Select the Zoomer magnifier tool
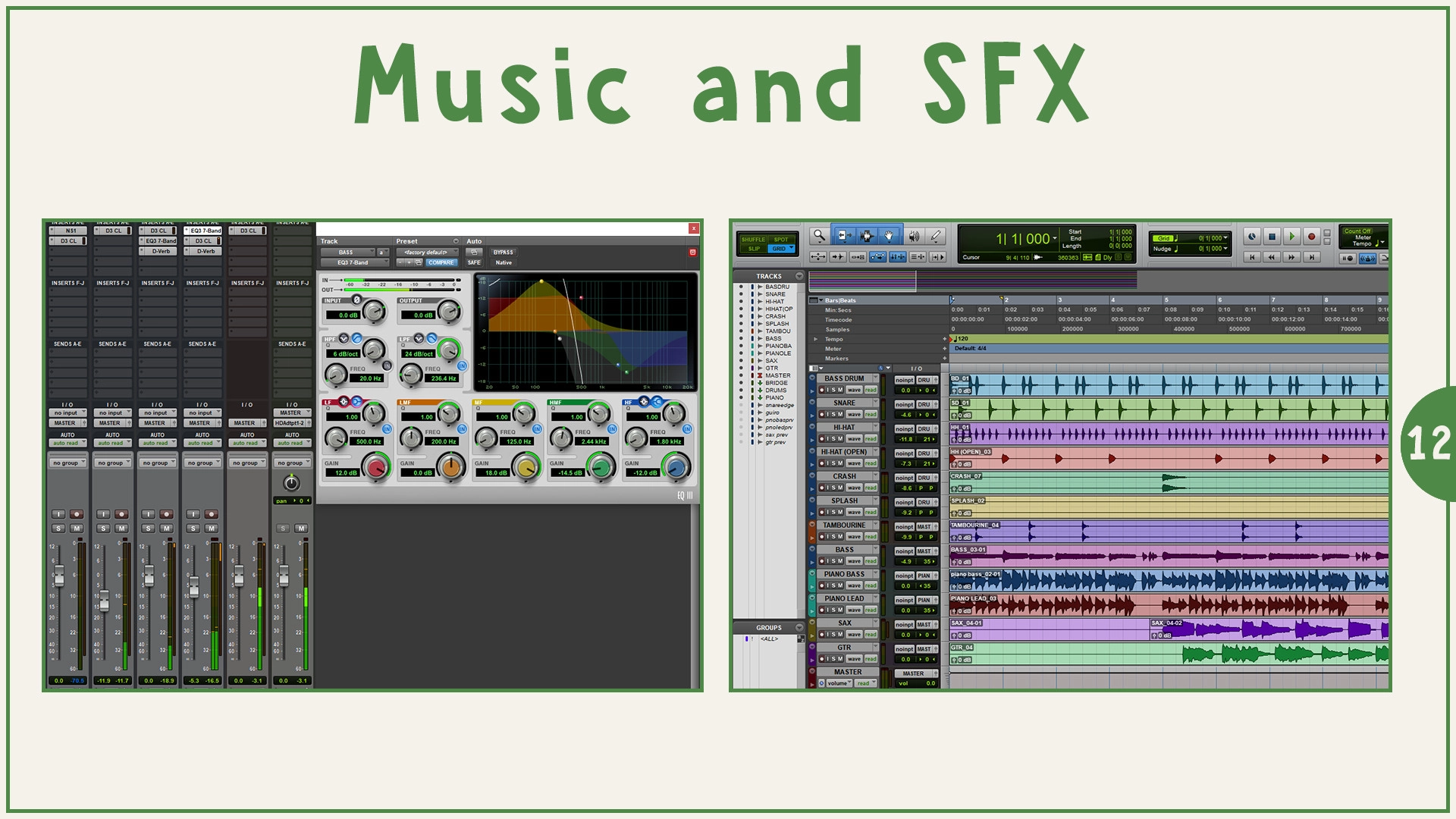1456x819 pixels. (818, 236)
